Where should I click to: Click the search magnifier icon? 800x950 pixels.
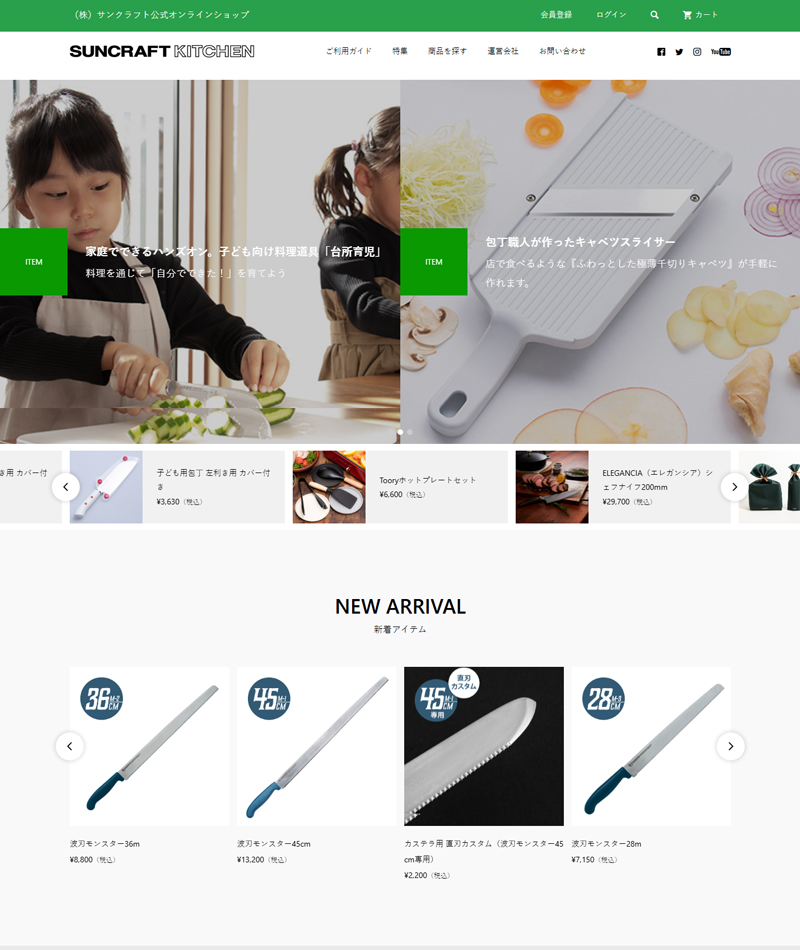coord(655,15)
